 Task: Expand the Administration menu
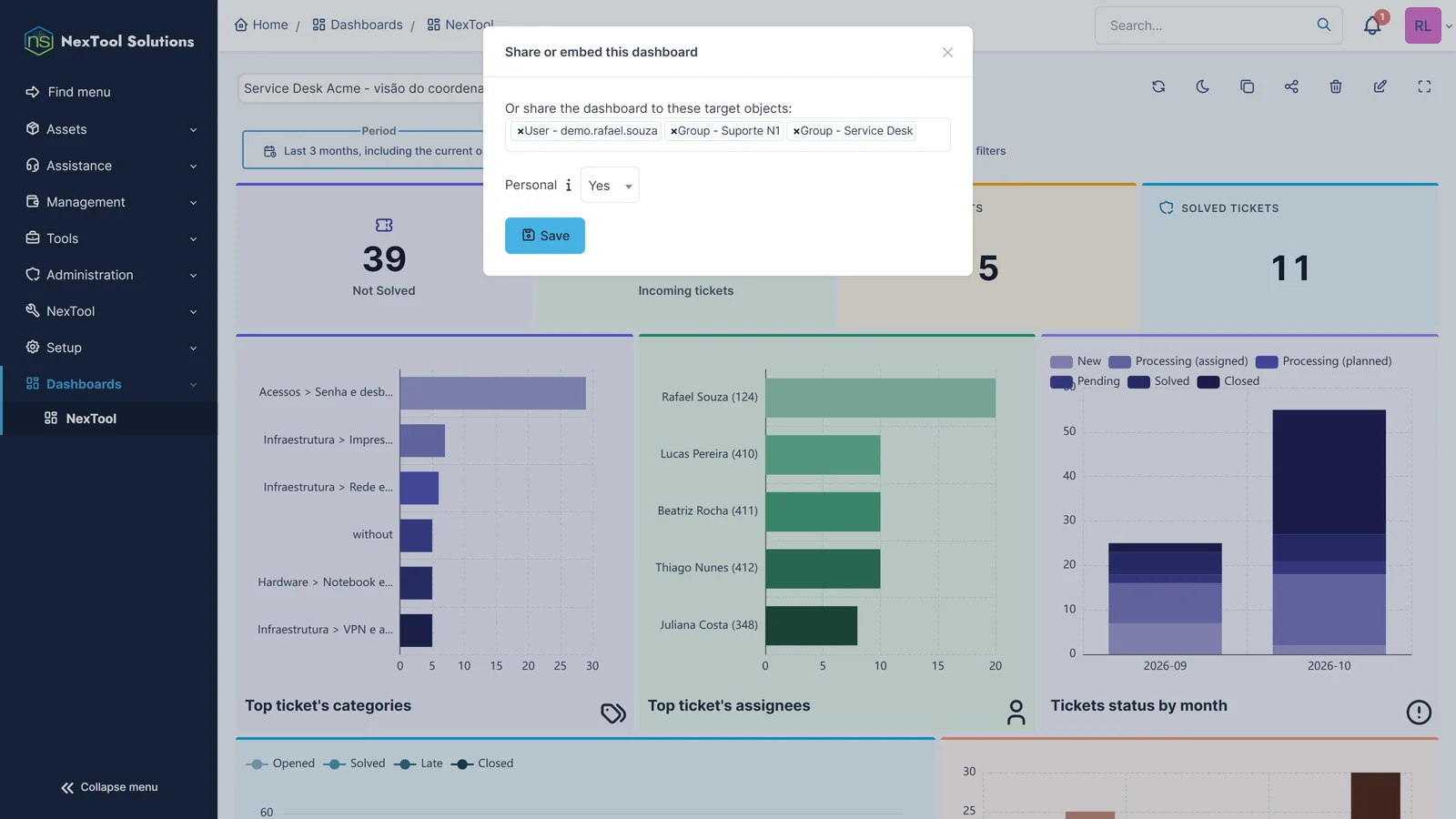coord(109,275)
